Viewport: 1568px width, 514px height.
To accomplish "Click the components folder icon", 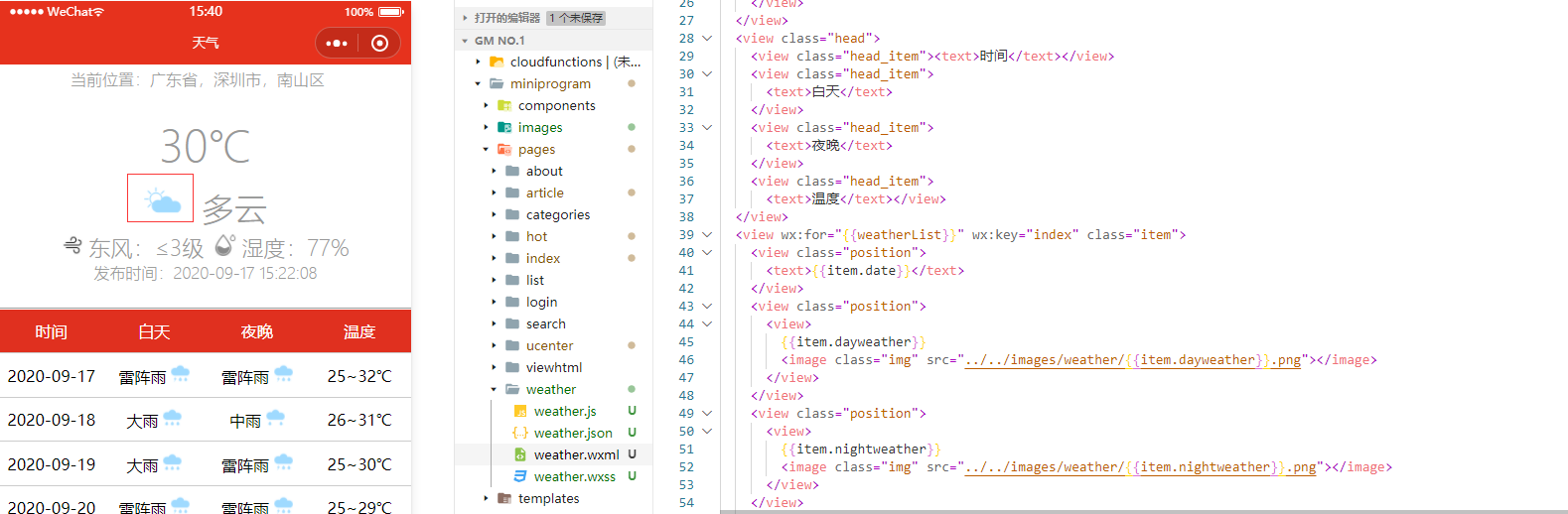I will 504,105.
